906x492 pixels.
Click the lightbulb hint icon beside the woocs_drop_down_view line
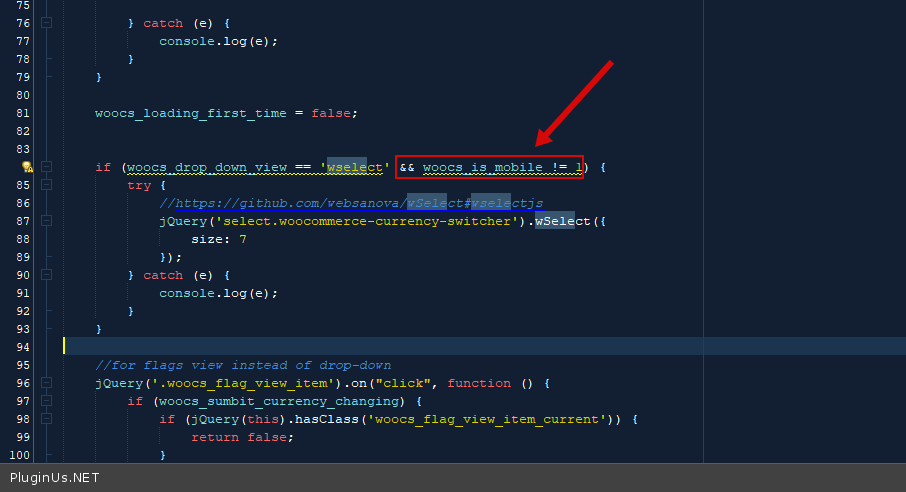point(27,167)
